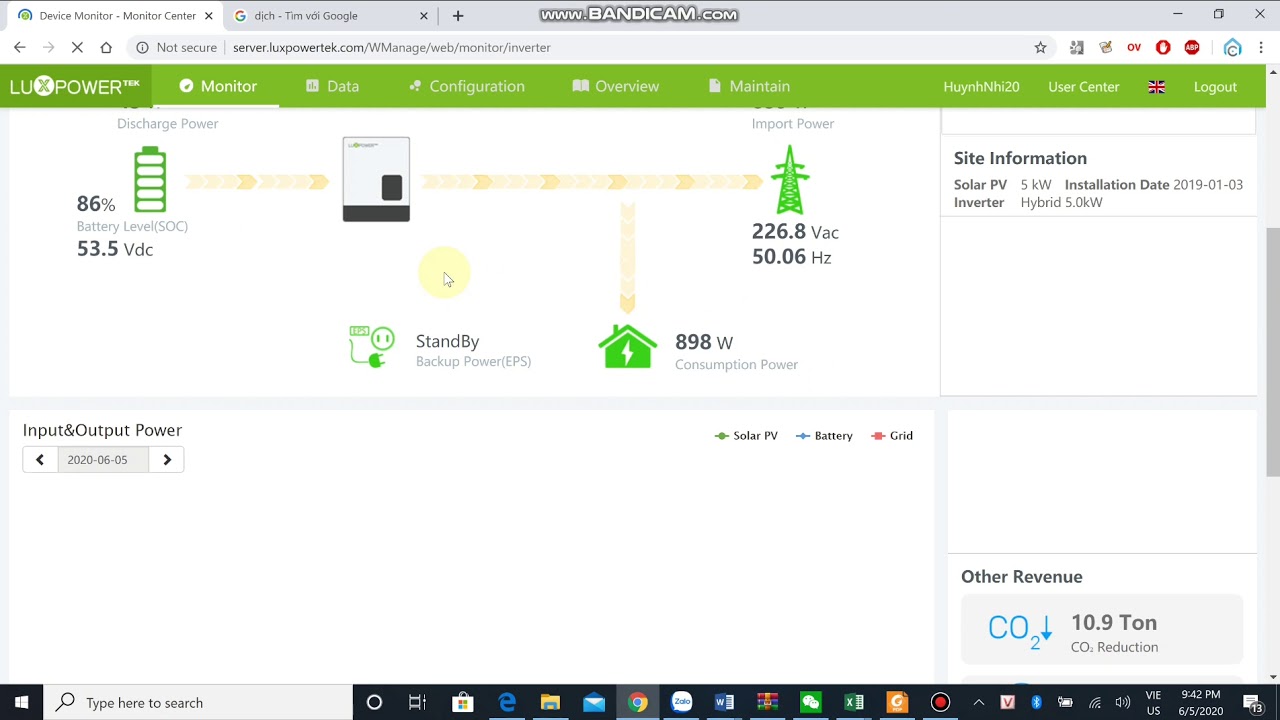Open User Center link

1084,87
